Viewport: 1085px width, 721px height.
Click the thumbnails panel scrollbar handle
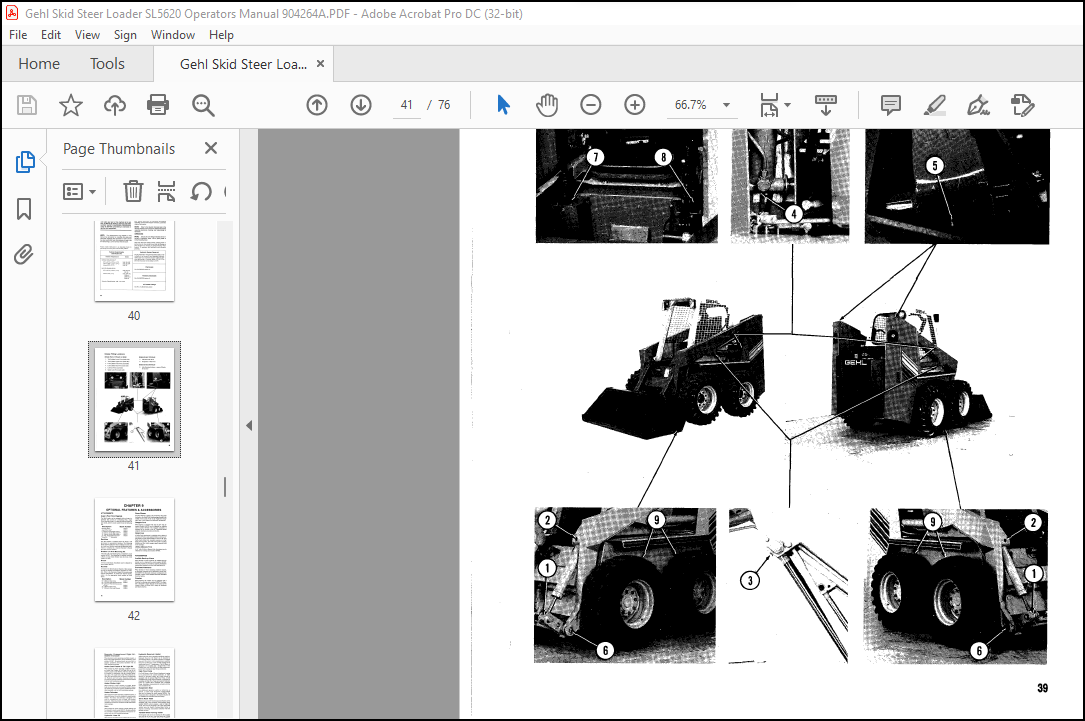(x=225, y=486)
